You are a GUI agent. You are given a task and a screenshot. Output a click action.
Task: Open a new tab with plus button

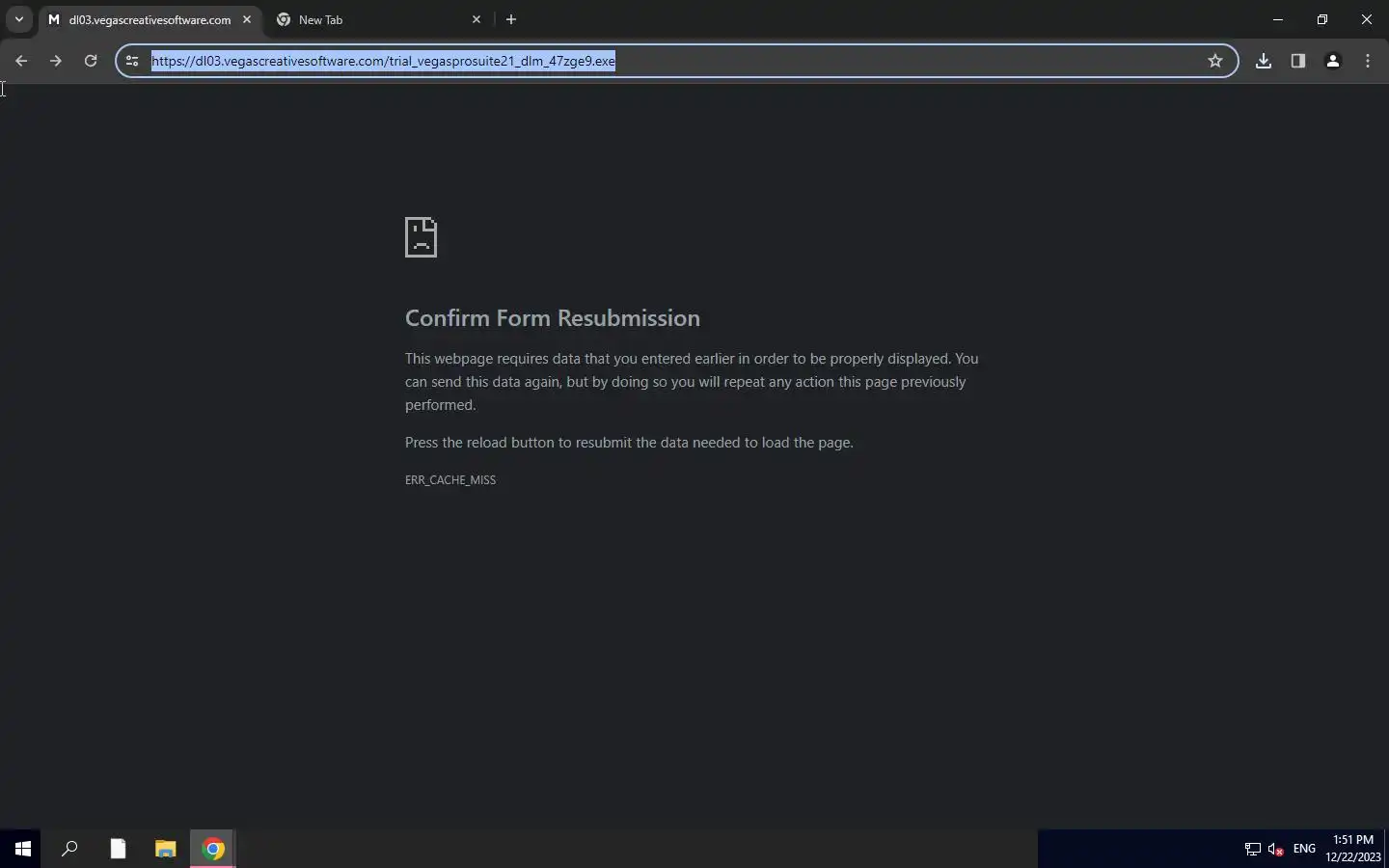tap(511, 19)
